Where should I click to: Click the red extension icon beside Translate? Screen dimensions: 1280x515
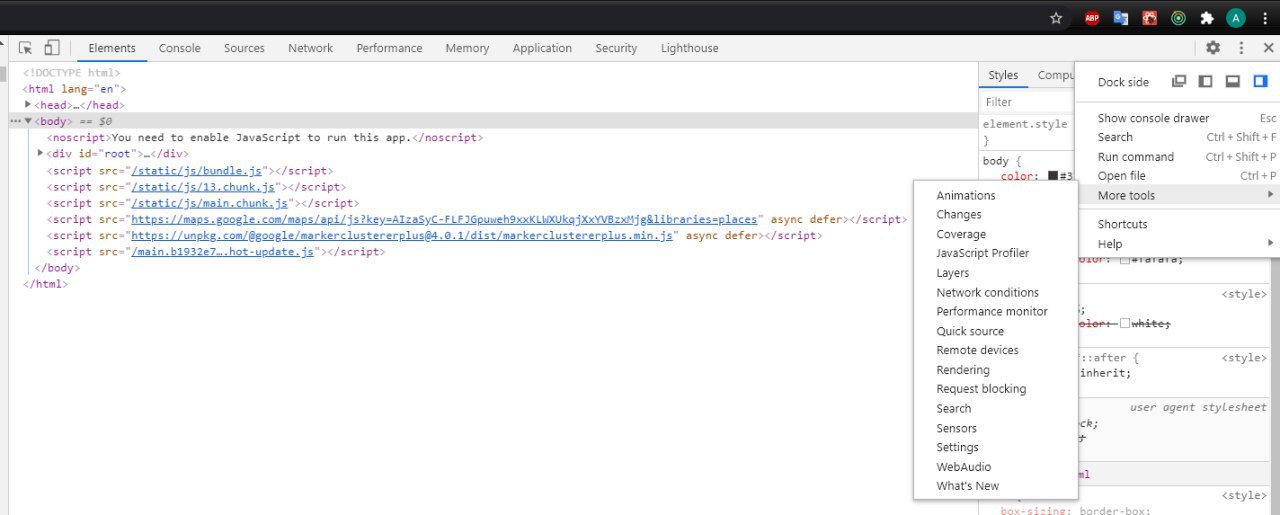pyautogui.click(x=1150, y=17)
